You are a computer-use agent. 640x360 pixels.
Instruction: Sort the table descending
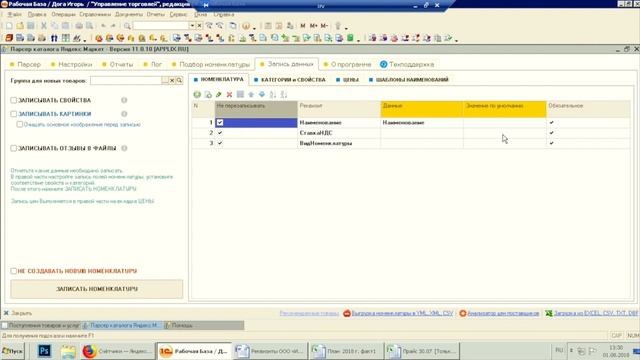tap(284, 95)
